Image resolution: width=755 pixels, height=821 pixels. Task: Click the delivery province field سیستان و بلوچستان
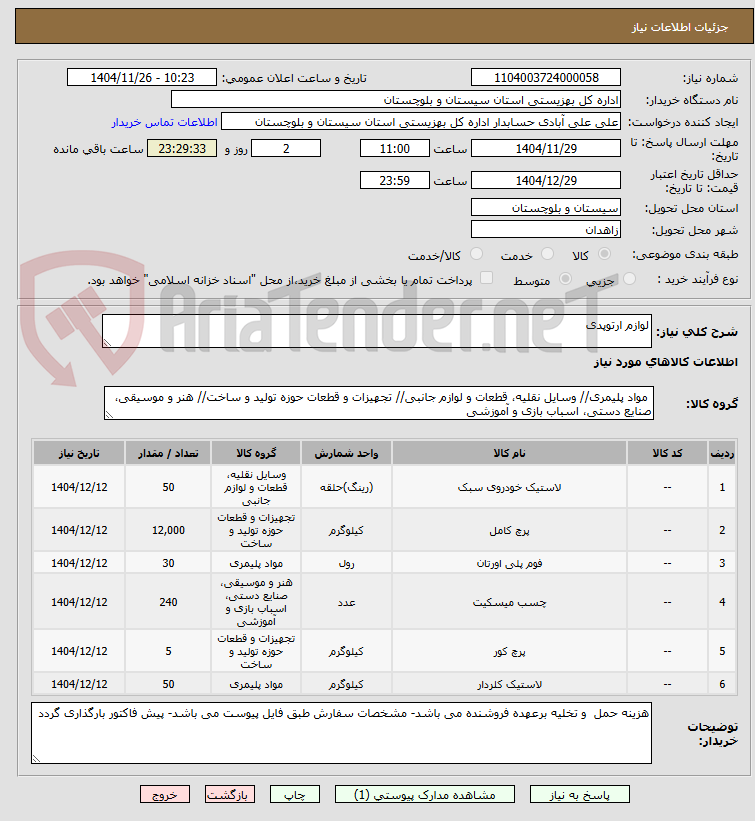click(x=546, y=208)
